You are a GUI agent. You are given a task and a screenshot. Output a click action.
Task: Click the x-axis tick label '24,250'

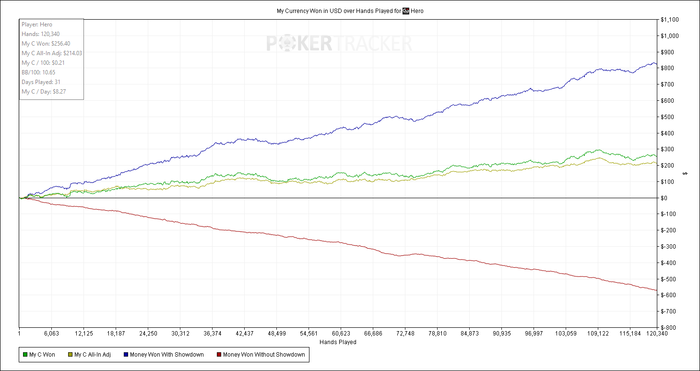click(148, 333)
